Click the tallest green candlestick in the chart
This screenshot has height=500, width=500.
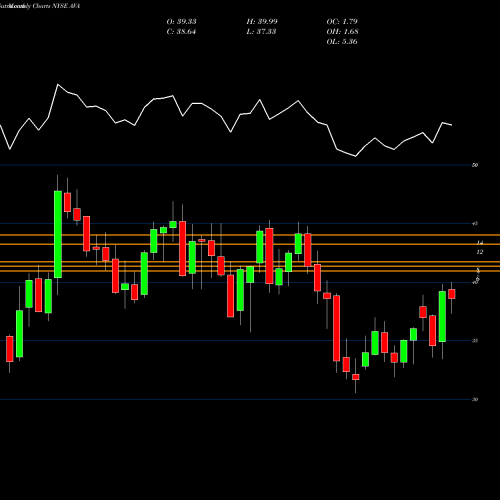(x=58, y=234)
